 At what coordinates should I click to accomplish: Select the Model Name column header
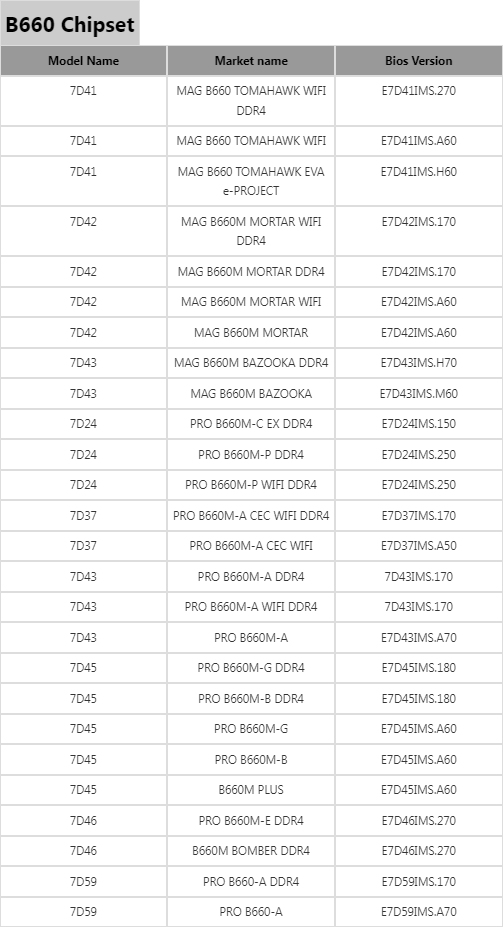click(x=83, y=60)
